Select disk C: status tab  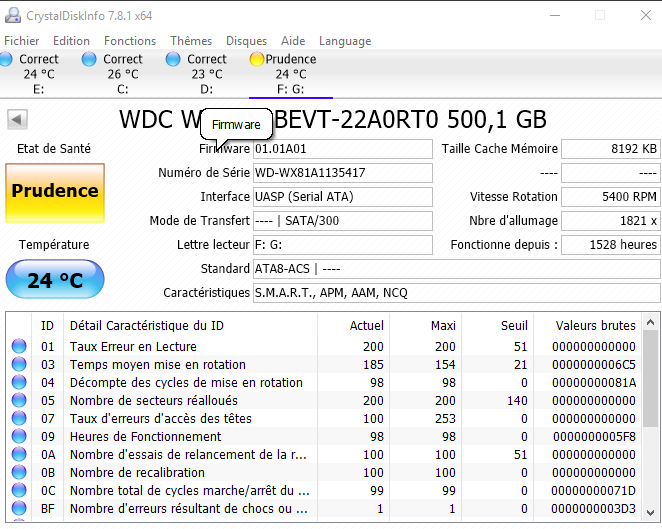point(122,74)
